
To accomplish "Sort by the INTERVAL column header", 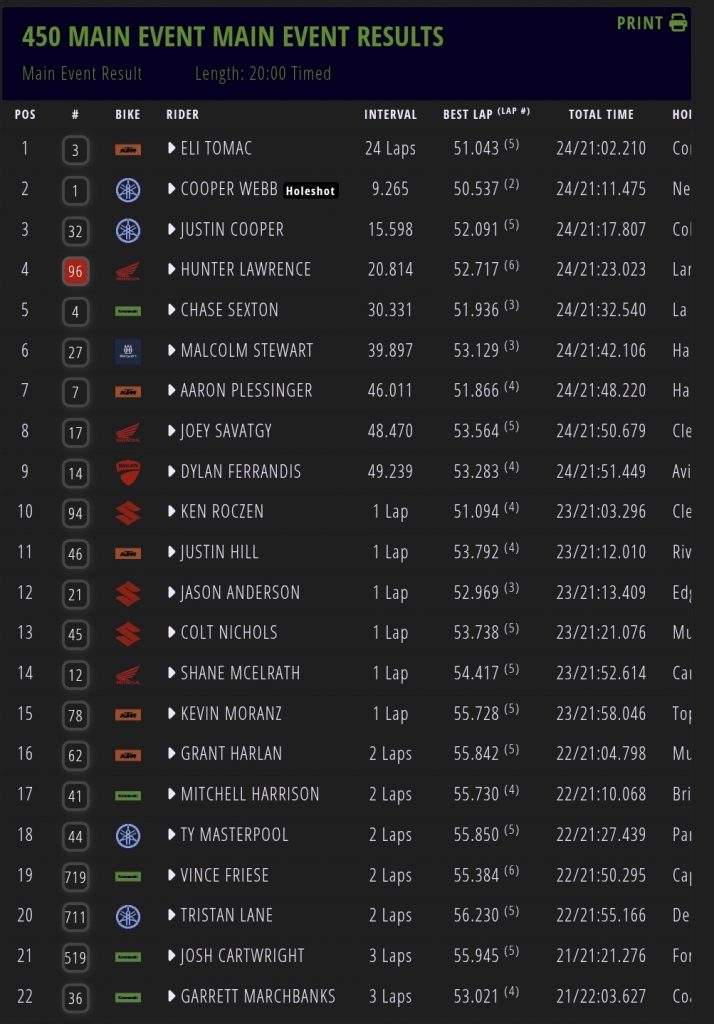I will pyautogui.click(x=390, y=115).
